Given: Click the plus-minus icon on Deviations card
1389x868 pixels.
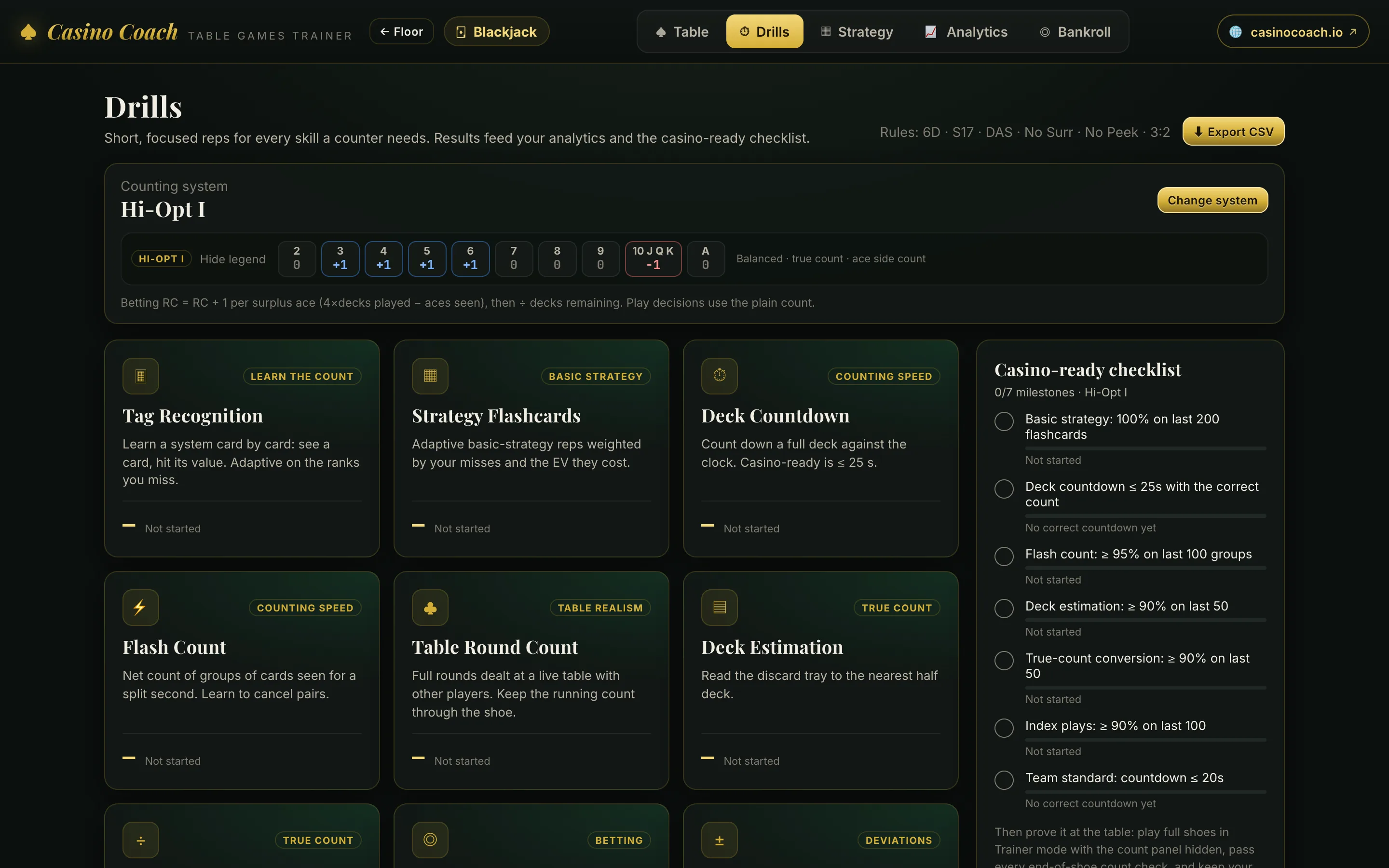Looking at the screenshot, I should coord(719,840).
